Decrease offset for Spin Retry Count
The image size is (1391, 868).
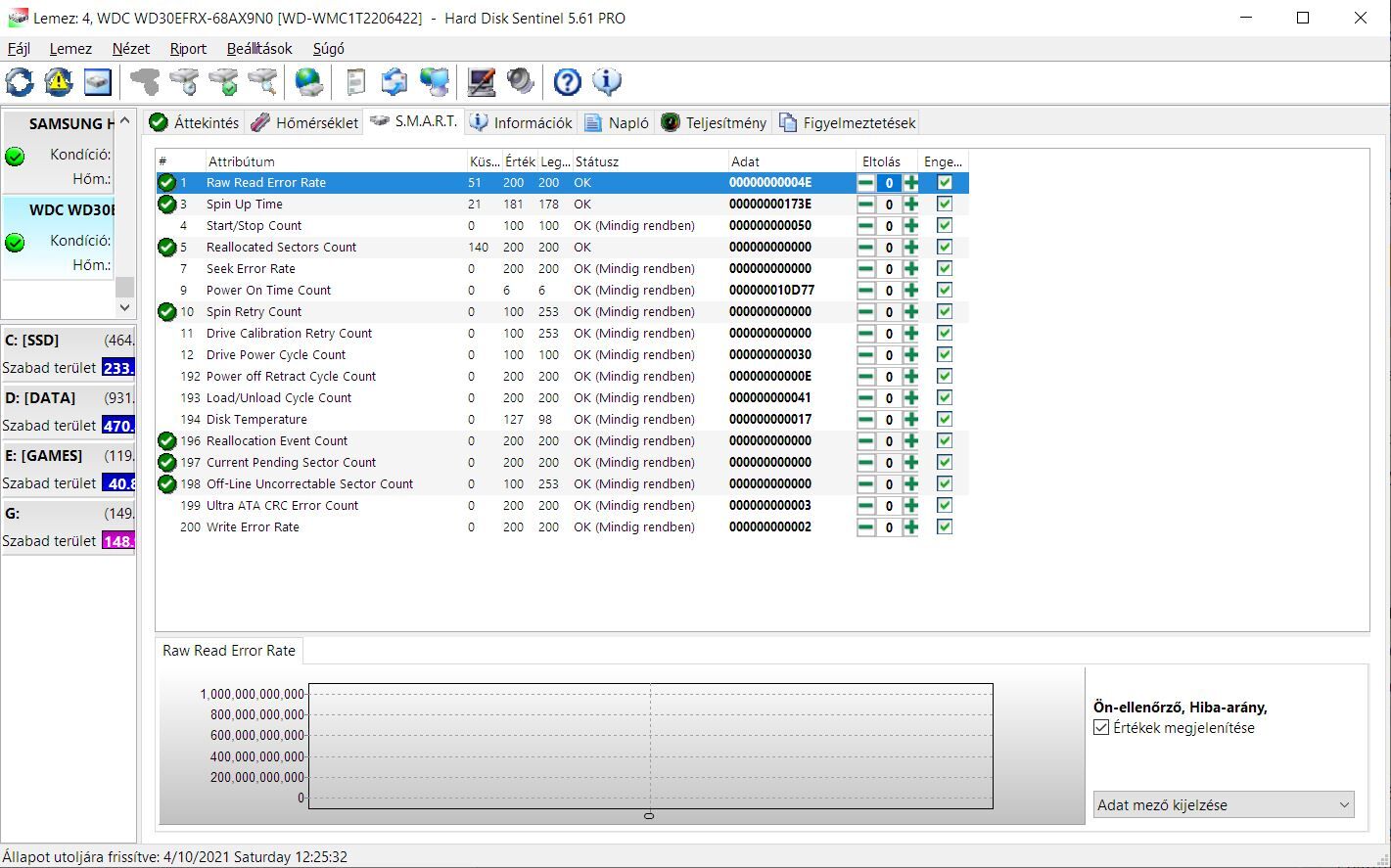[866, 312]
